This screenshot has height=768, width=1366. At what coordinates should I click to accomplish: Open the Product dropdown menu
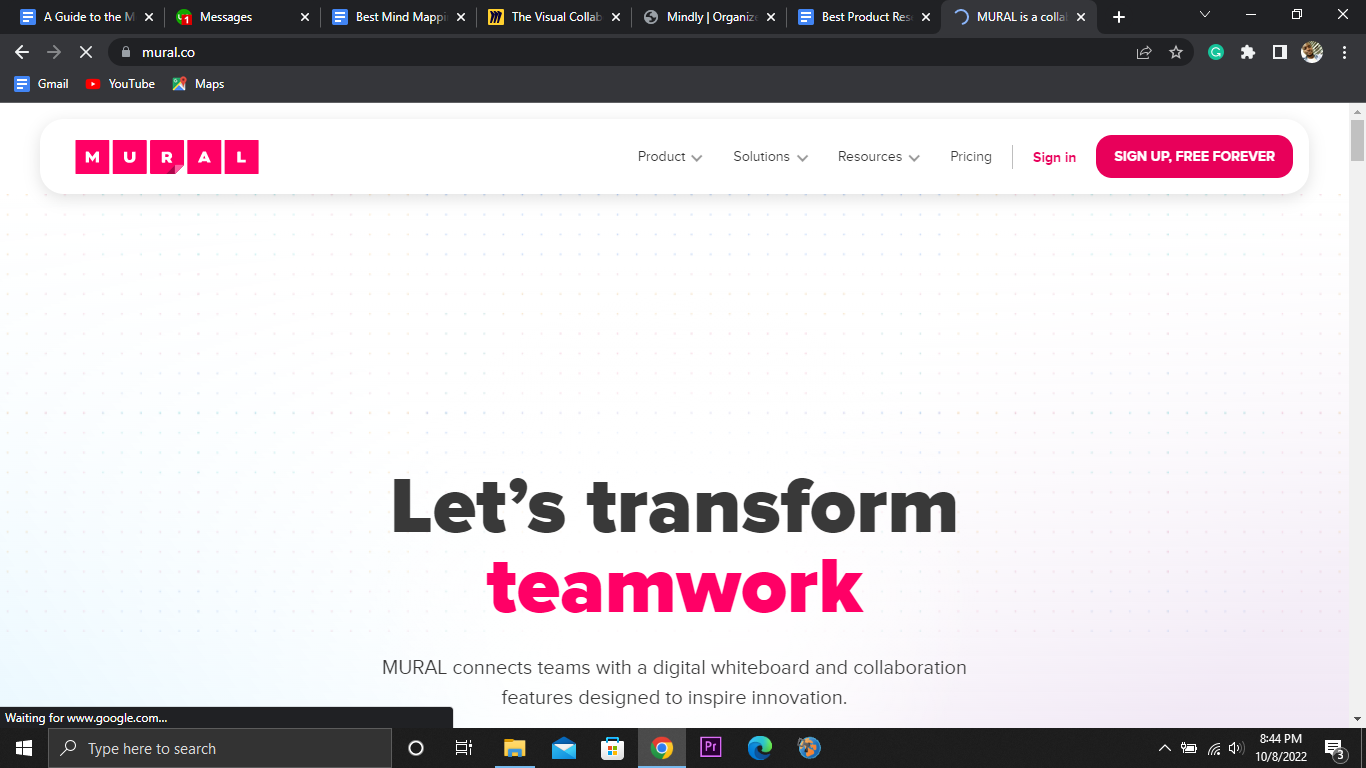(x=670, y=157)
